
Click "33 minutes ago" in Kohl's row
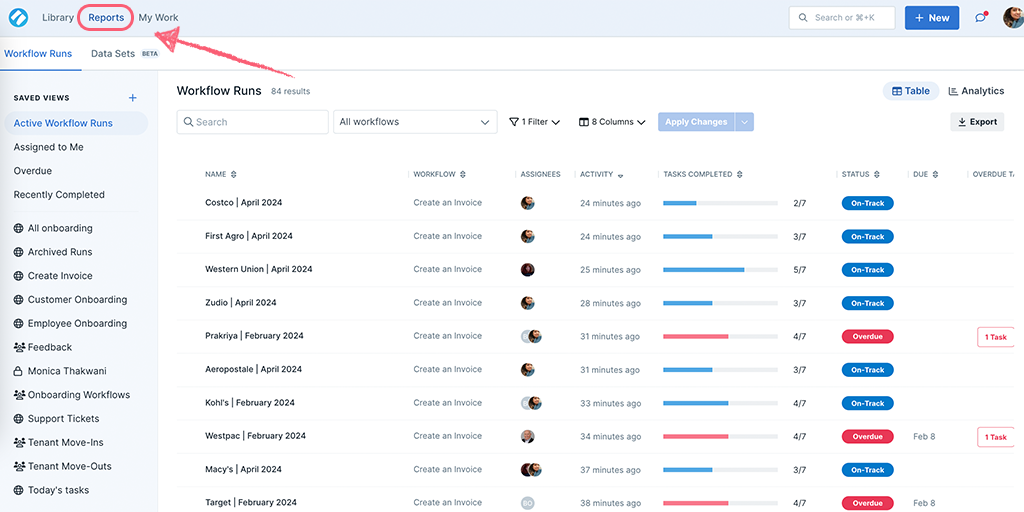click(611, 403)
